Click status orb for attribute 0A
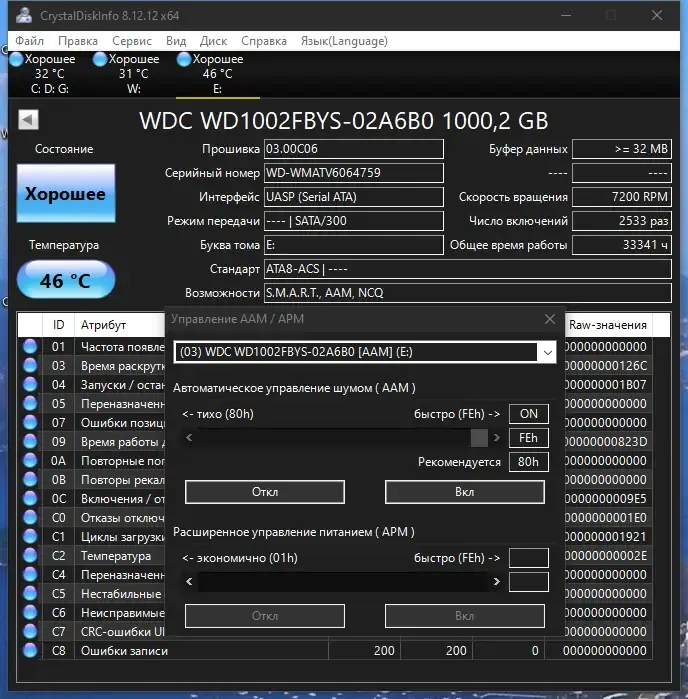 30,461
